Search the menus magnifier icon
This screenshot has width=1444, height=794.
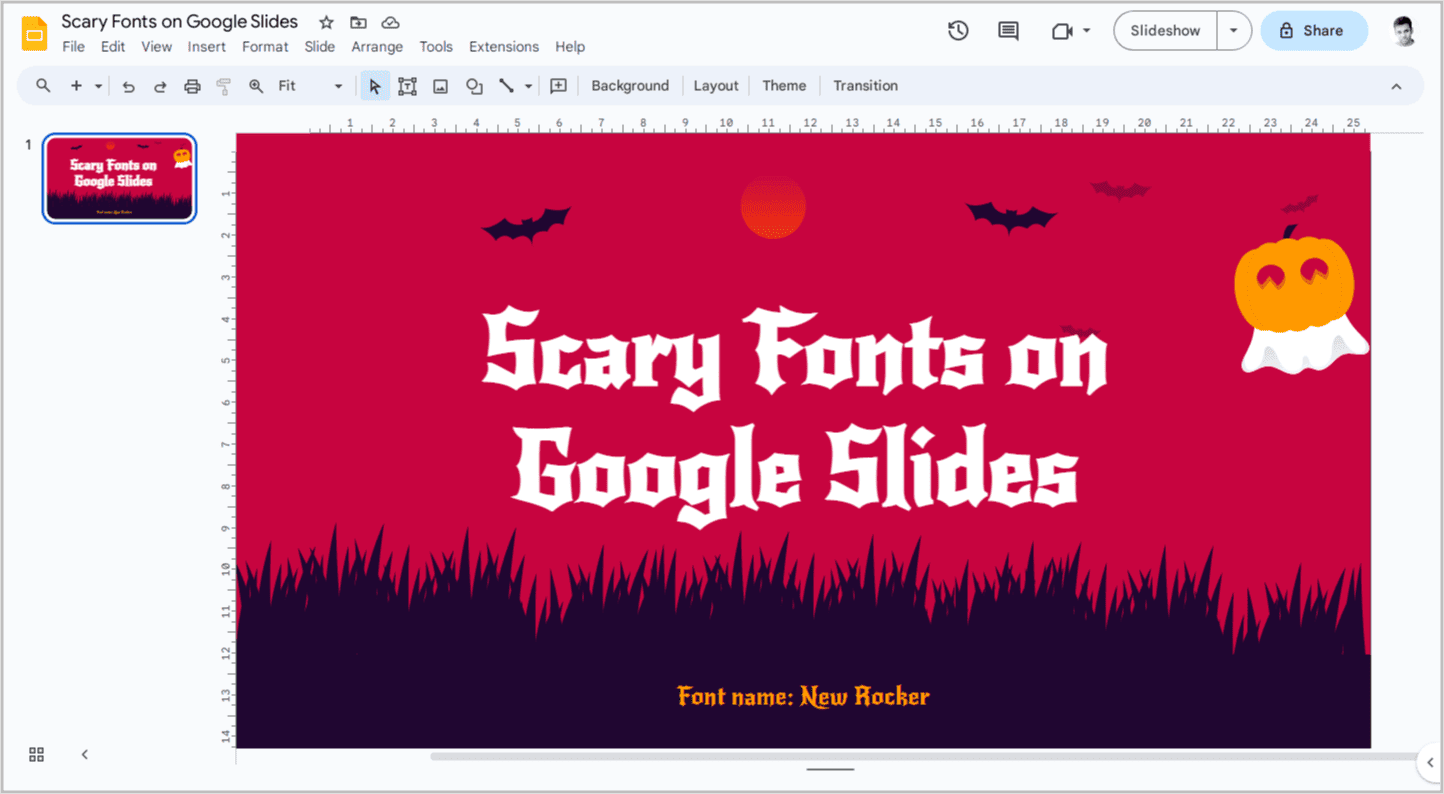(43, 86)
